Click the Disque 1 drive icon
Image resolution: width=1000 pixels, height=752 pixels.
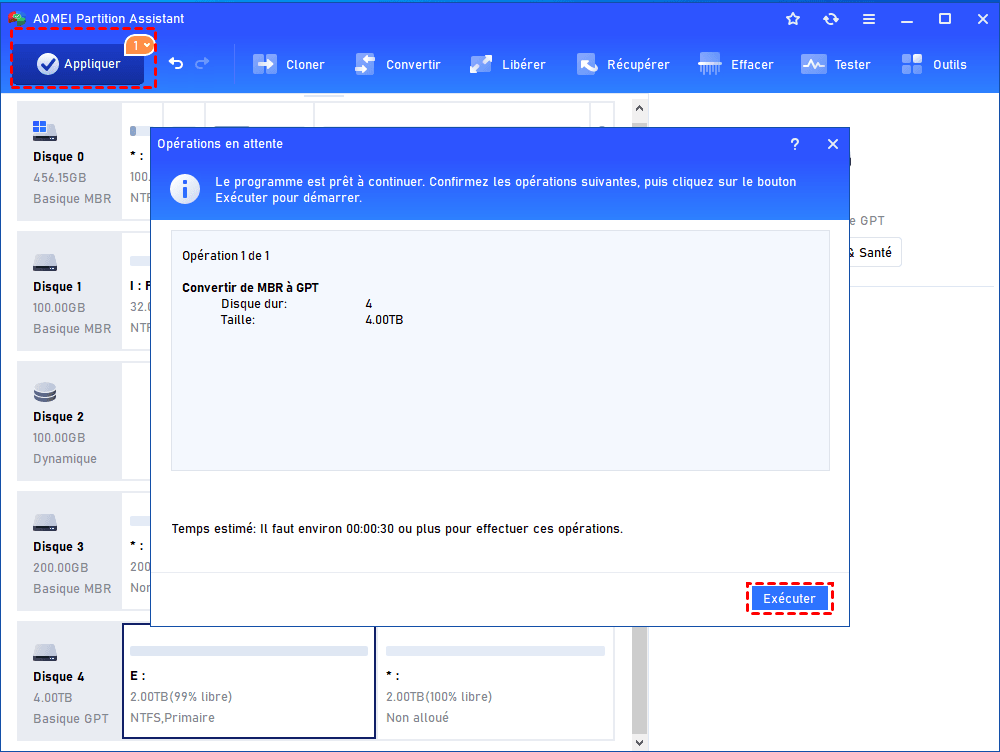coord(45,262)
